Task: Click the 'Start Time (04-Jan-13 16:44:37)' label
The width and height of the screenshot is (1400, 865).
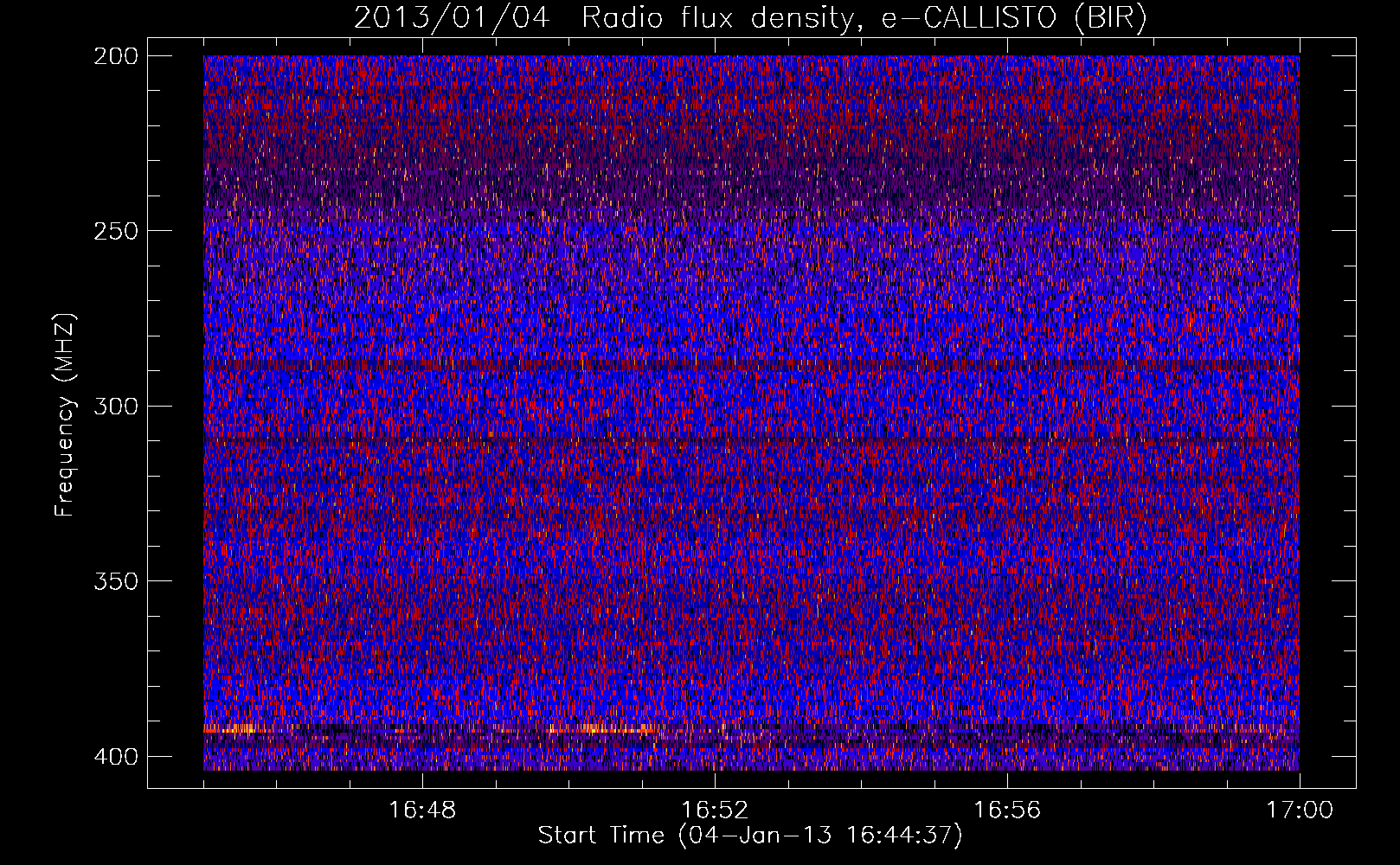Action: [x=750, y=836]
